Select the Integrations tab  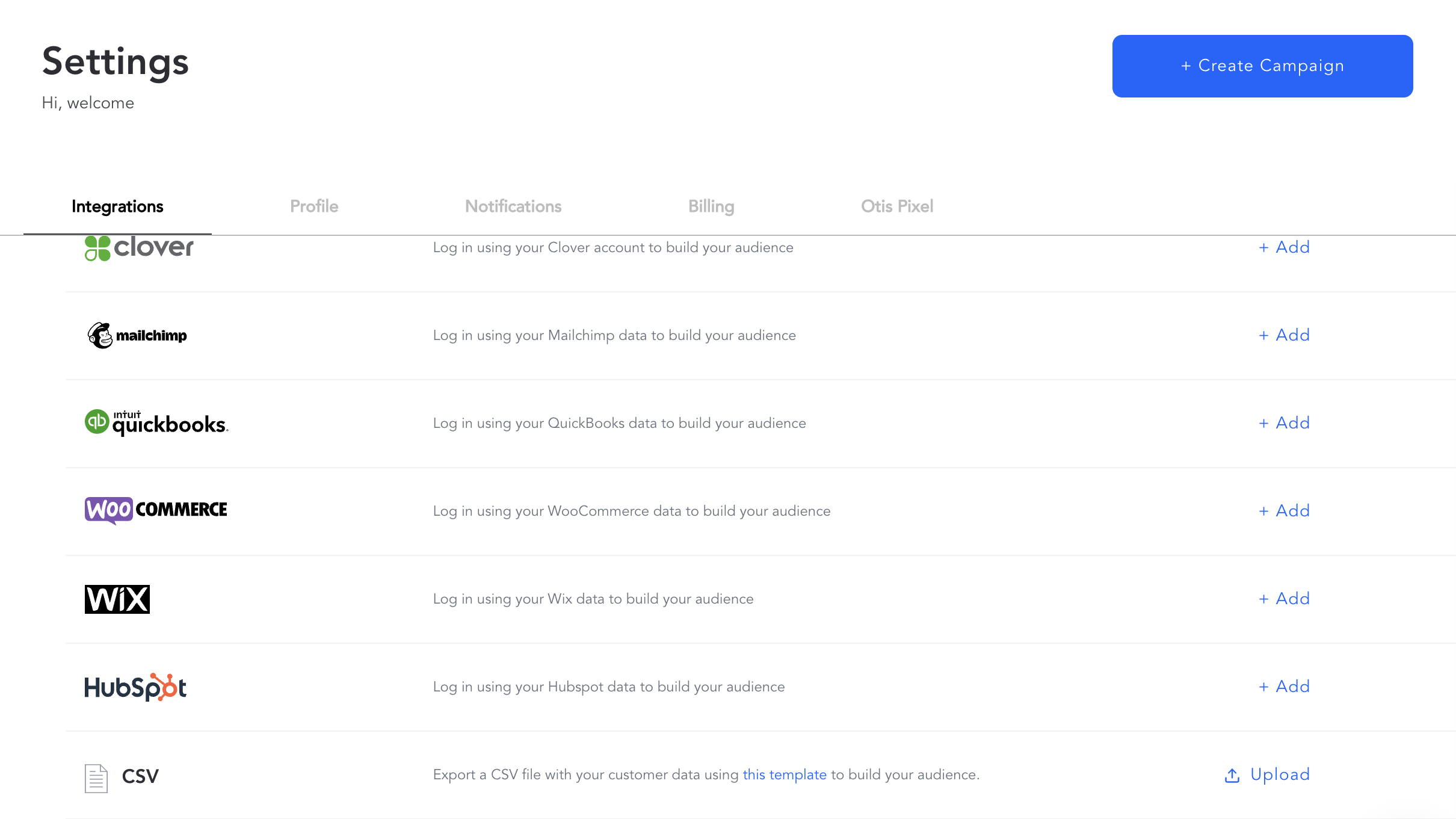117,206
